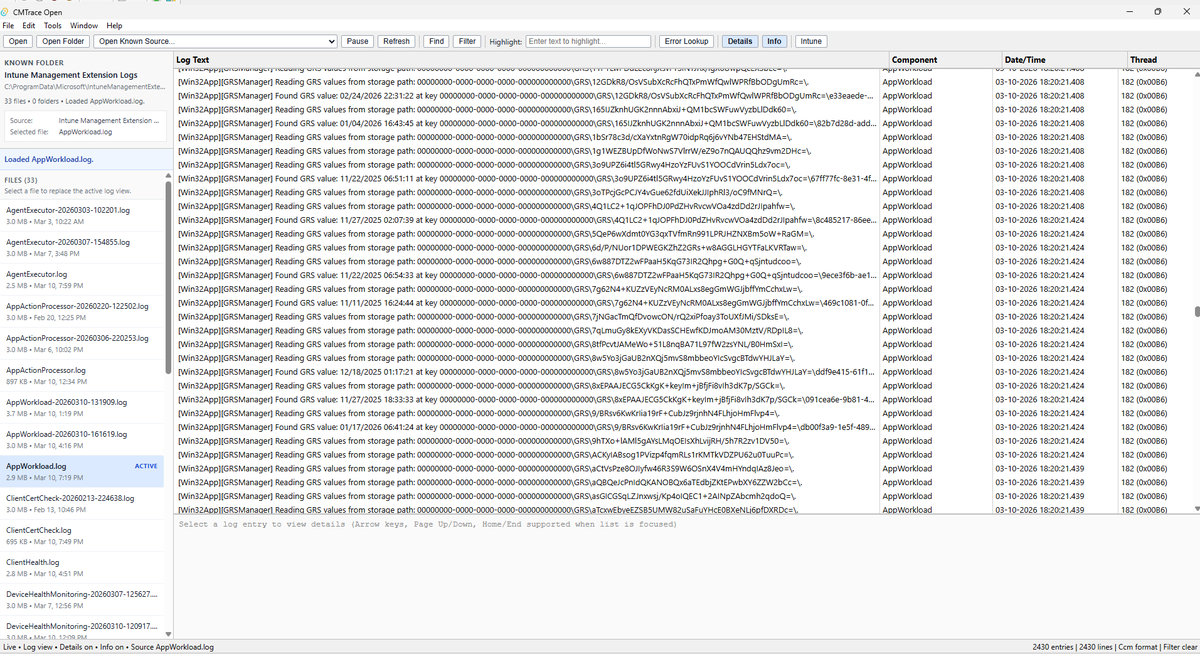Pause live log updating
The height and width of the screenshot is (654, 1200).
357,41
